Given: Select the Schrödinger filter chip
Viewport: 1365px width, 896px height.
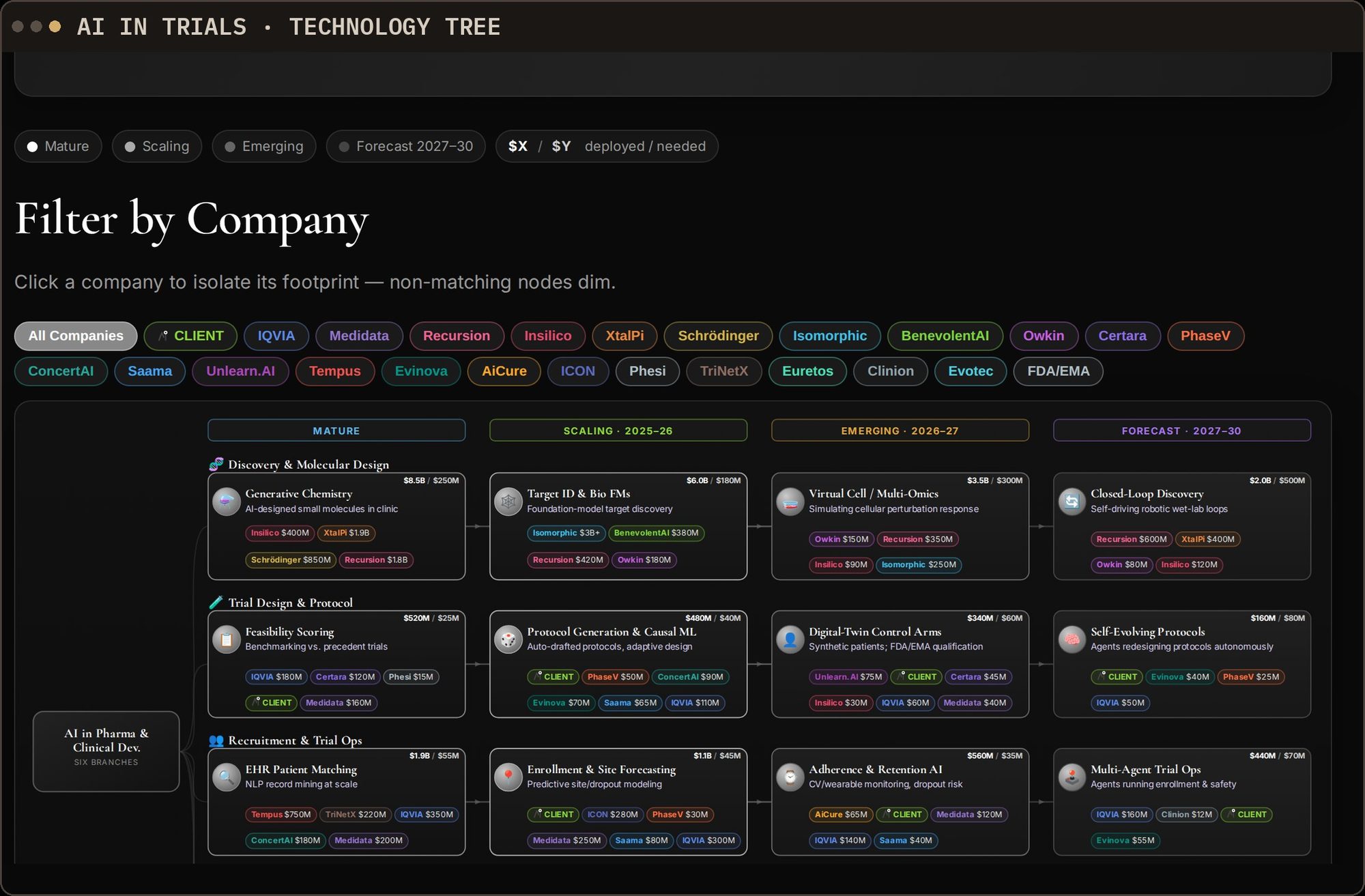Looking at the screenshot, I should (x=718, y=336).
